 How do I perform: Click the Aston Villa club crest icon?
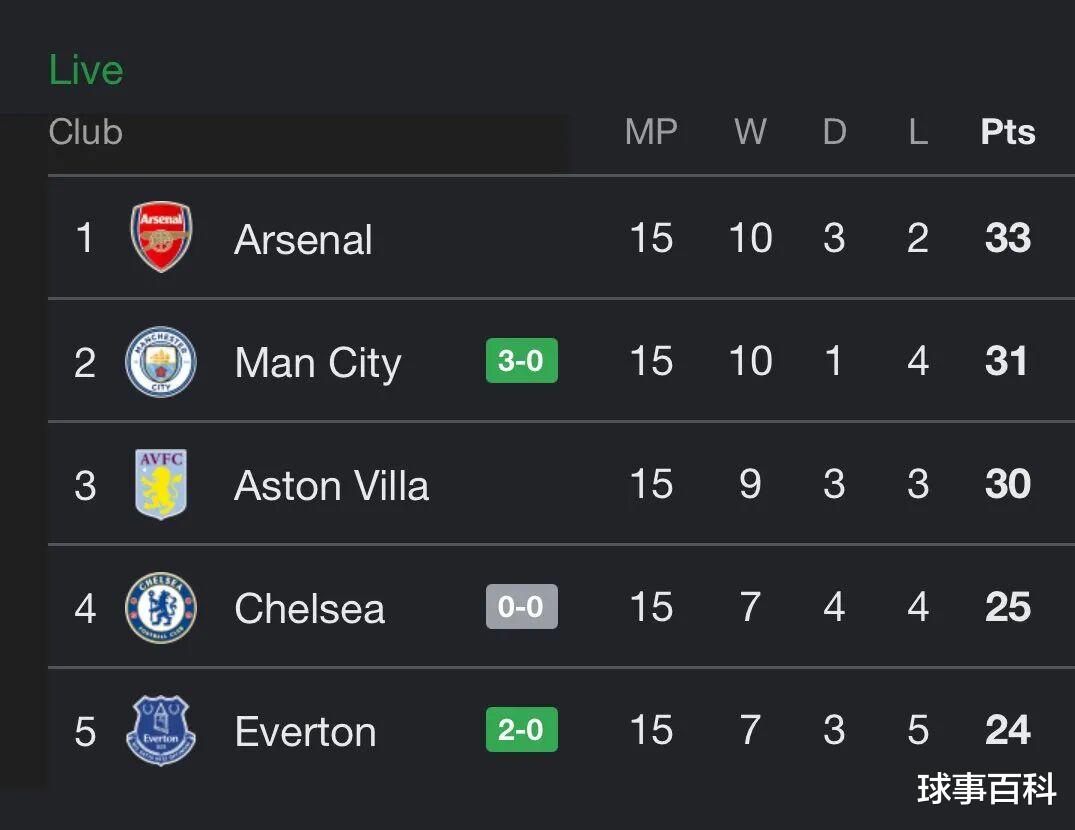pyautogui.click(x=161, y=485)
